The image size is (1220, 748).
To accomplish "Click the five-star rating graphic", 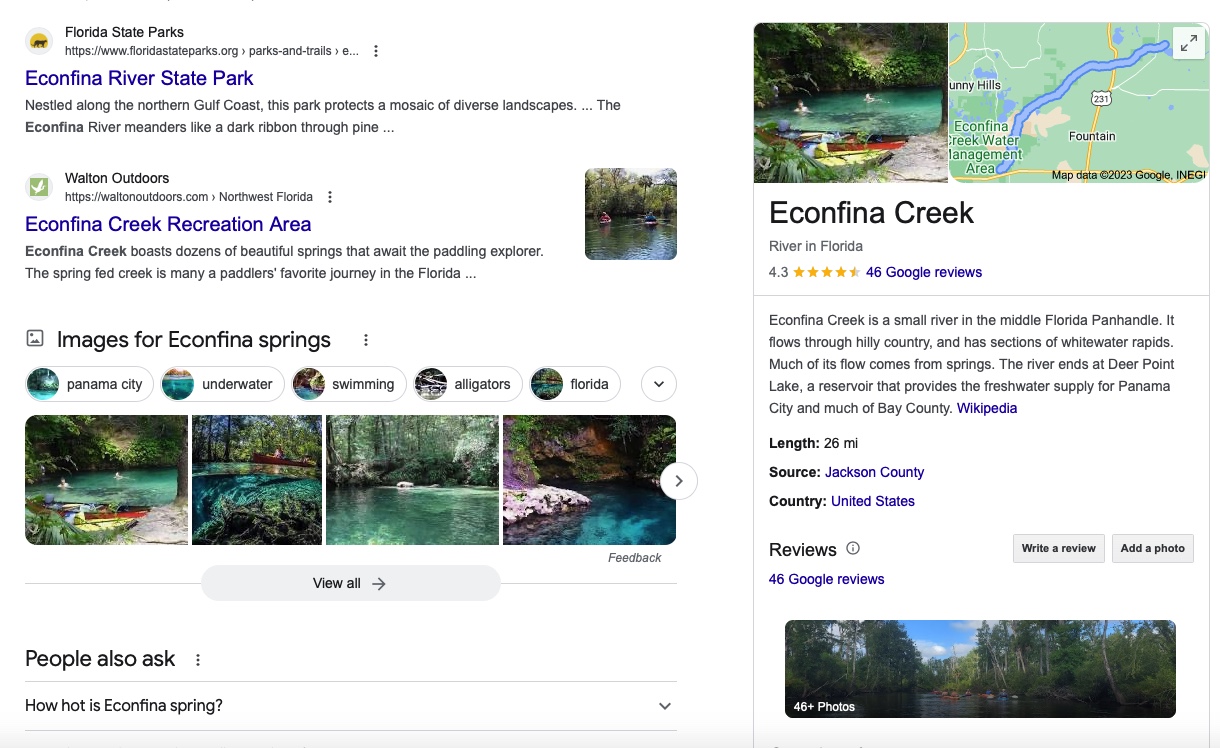I will 827,272.
